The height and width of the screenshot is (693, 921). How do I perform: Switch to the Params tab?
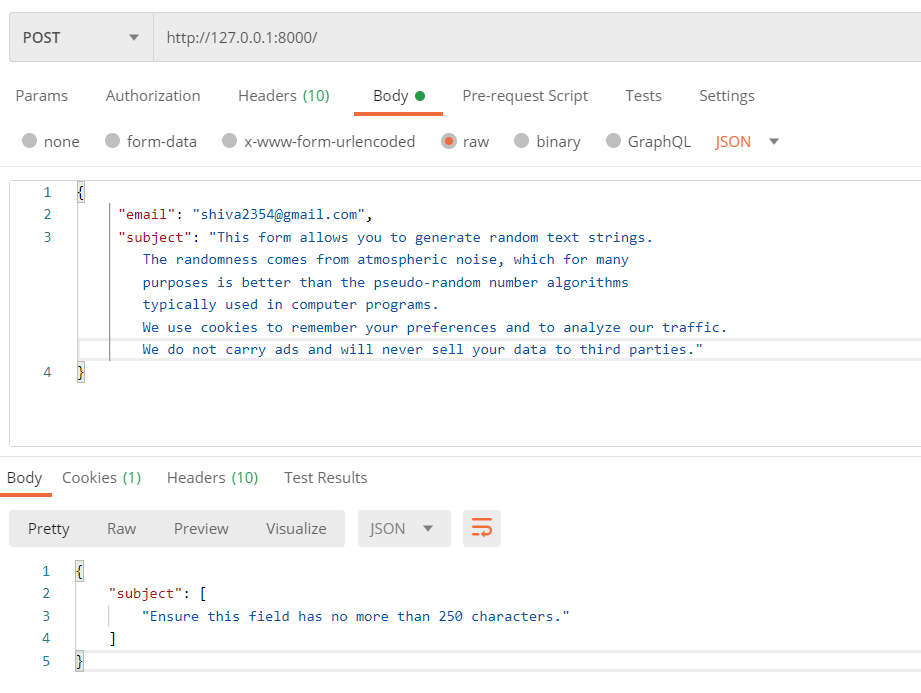(42, 96)
